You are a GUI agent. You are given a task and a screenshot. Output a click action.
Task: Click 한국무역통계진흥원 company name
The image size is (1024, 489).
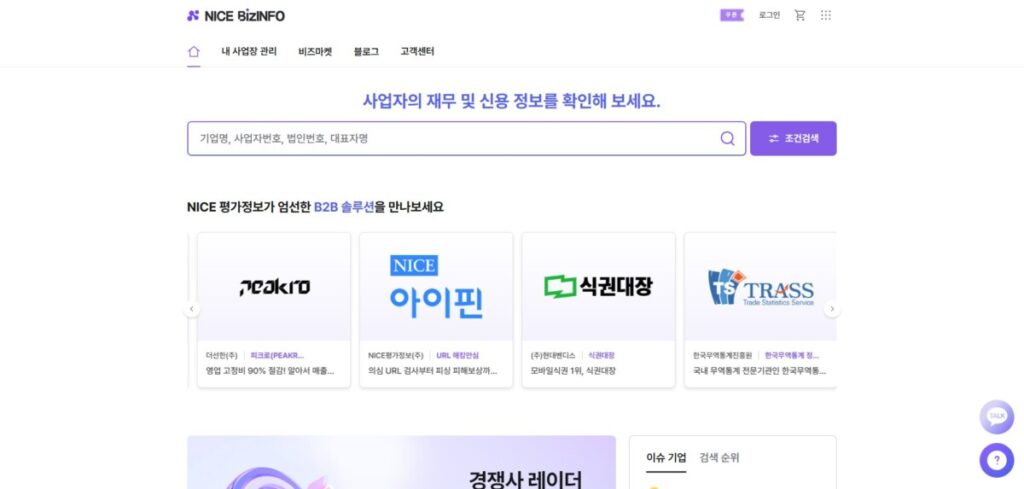click(x=722, y=356)
